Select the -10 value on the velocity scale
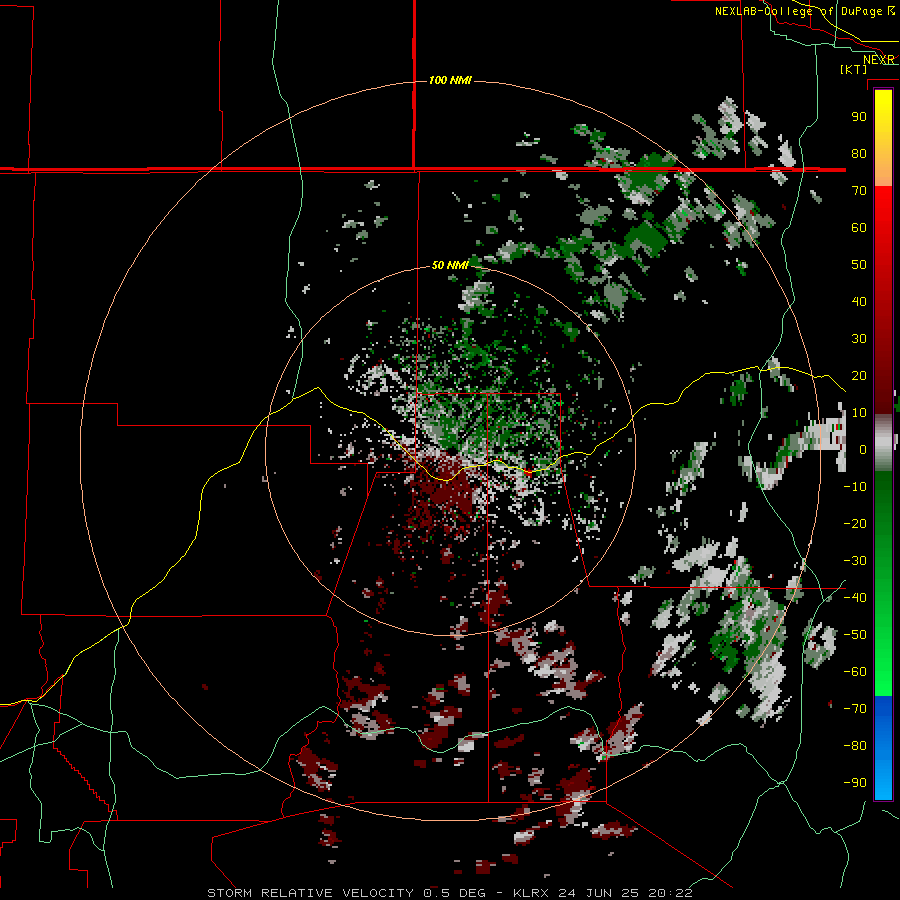Image resolution: width=900 pixels, height=900 pixels. pyautogui.click(x=855, y=487)
